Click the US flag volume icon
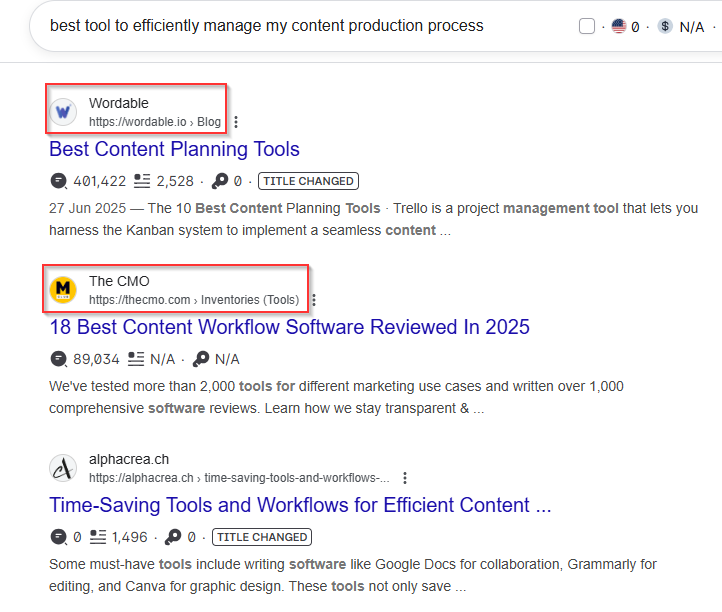The height and width of the screenshot is (612, 722). pyautogui.click(x=618, y=26)
